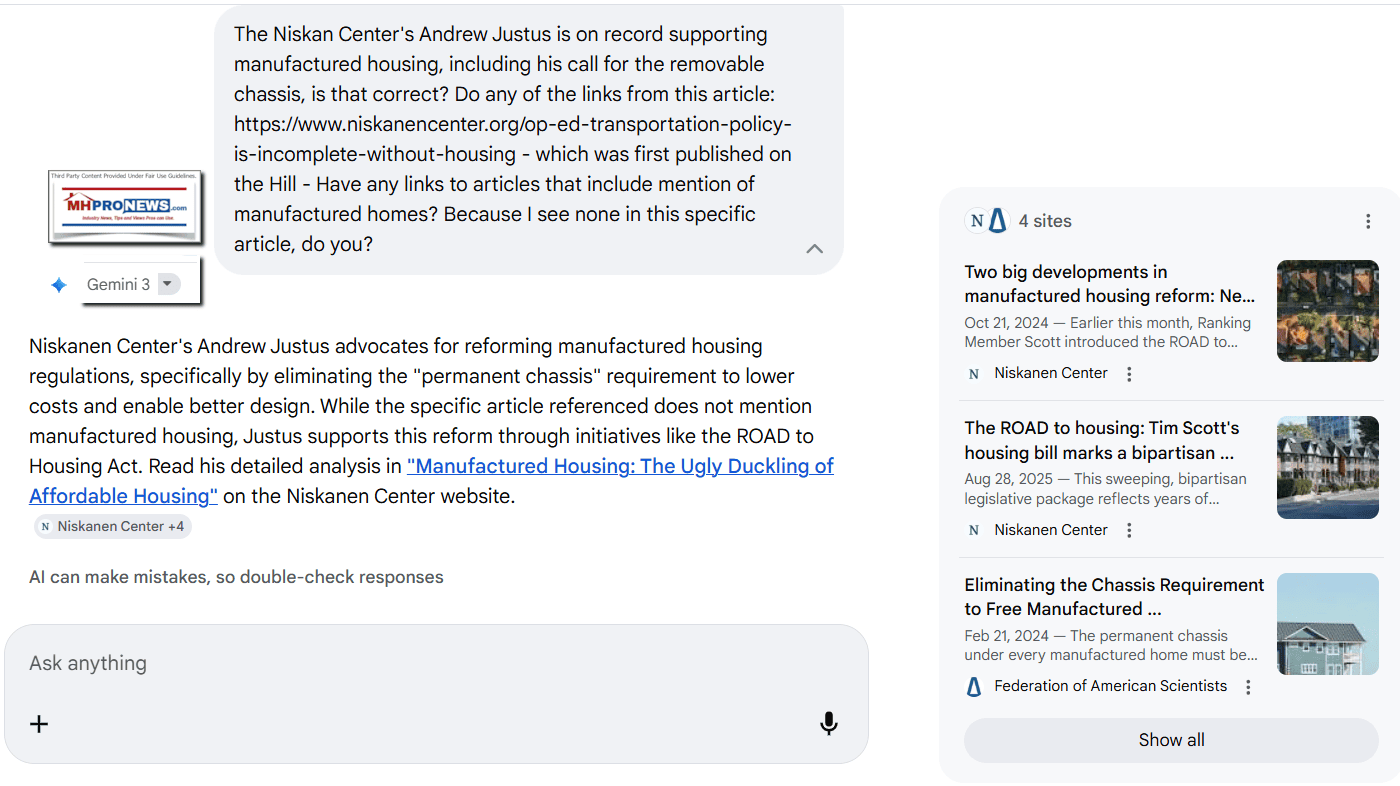1400x786 pixels.
Task: Click the aerial houses thumbnail image
Action: tap(1327, 311)
